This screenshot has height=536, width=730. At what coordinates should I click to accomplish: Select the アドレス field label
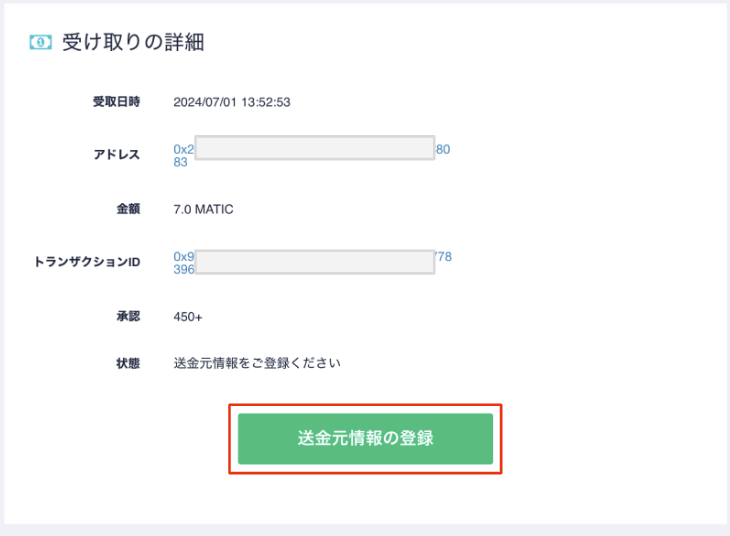point(116,155)
